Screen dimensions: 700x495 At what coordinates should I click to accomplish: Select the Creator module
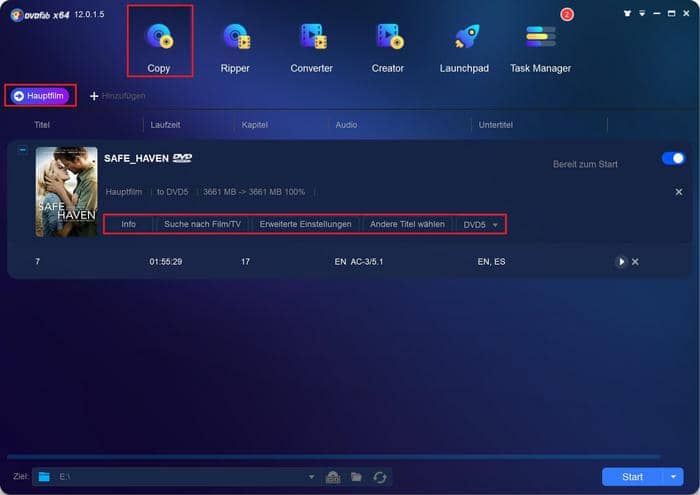tap(388, 48)
